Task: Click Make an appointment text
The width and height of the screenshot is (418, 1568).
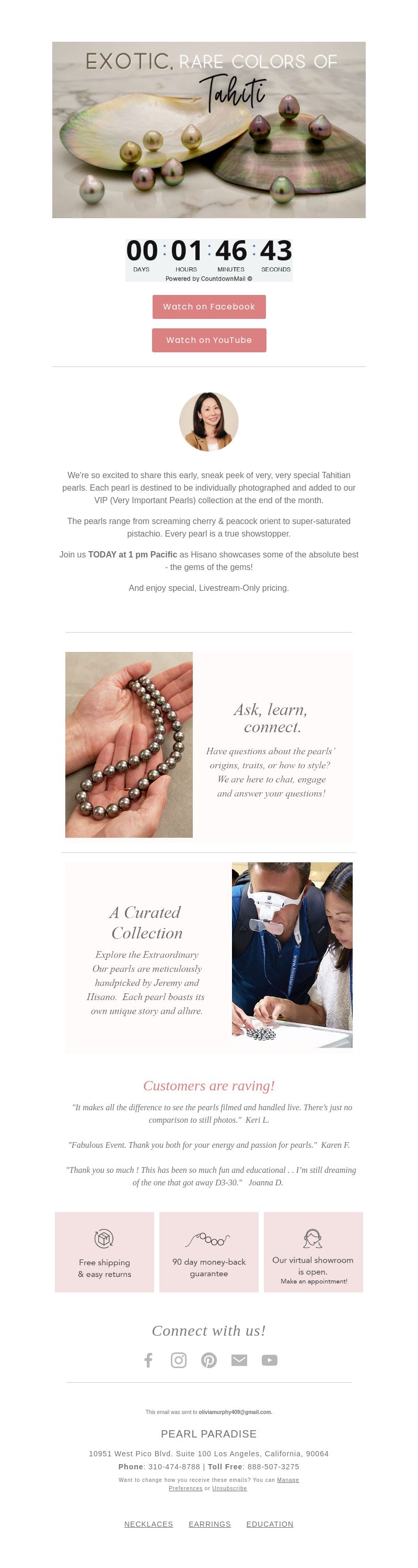Action: pos(314,1281)
